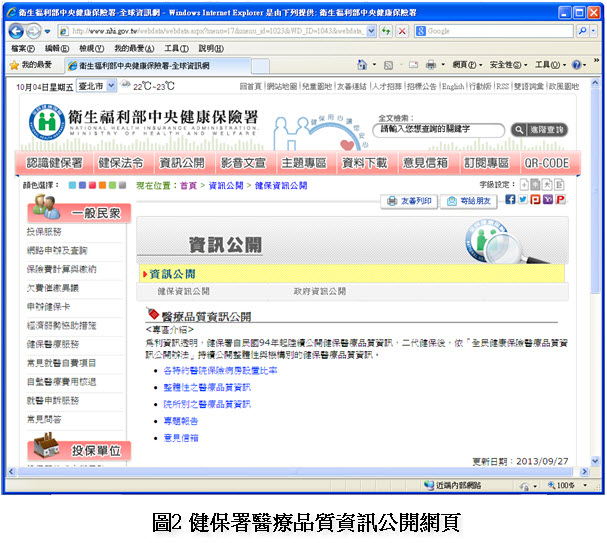Open the 編輯(E) Edit menu

click(x=57, y=48)
